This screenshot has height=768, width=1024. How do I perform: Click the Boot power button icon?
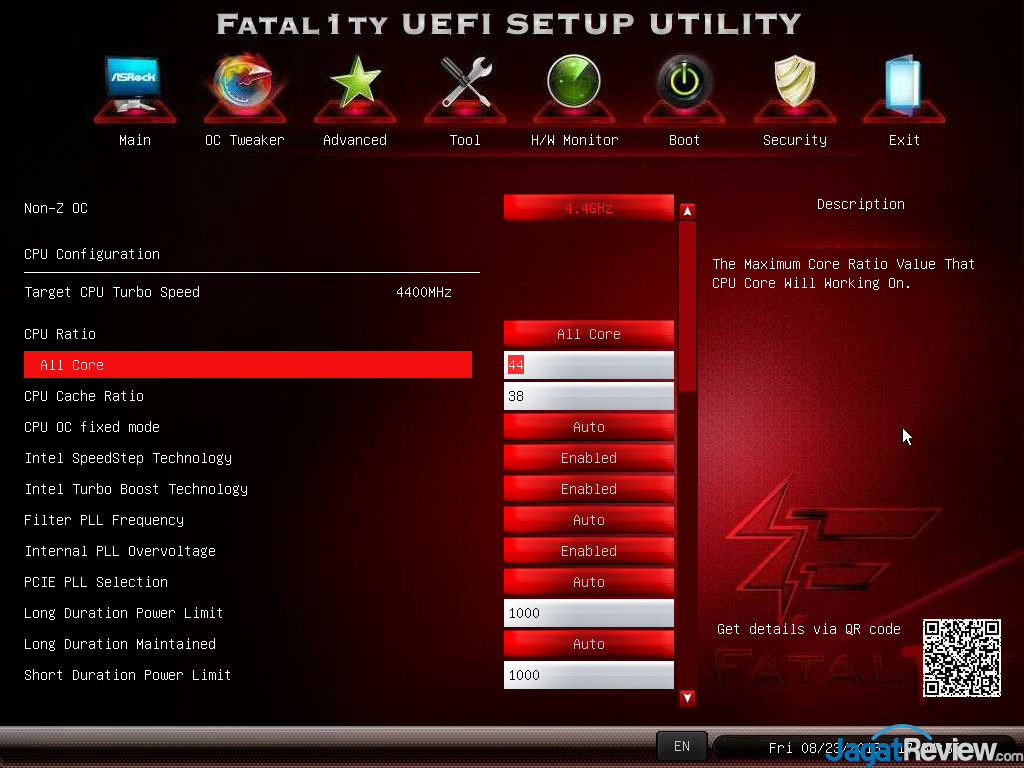[684, 86]
